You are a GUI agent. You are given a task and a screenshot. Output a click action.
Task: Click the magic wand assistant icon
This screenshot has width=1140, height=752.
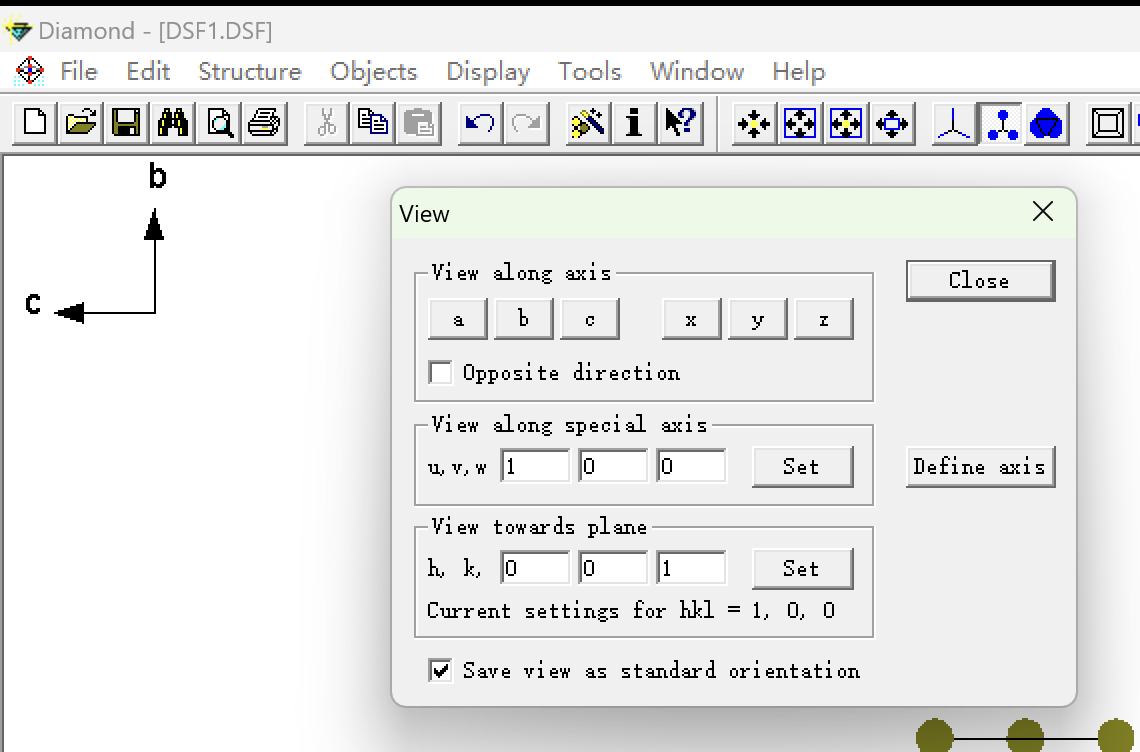click(x=588, y=123)
